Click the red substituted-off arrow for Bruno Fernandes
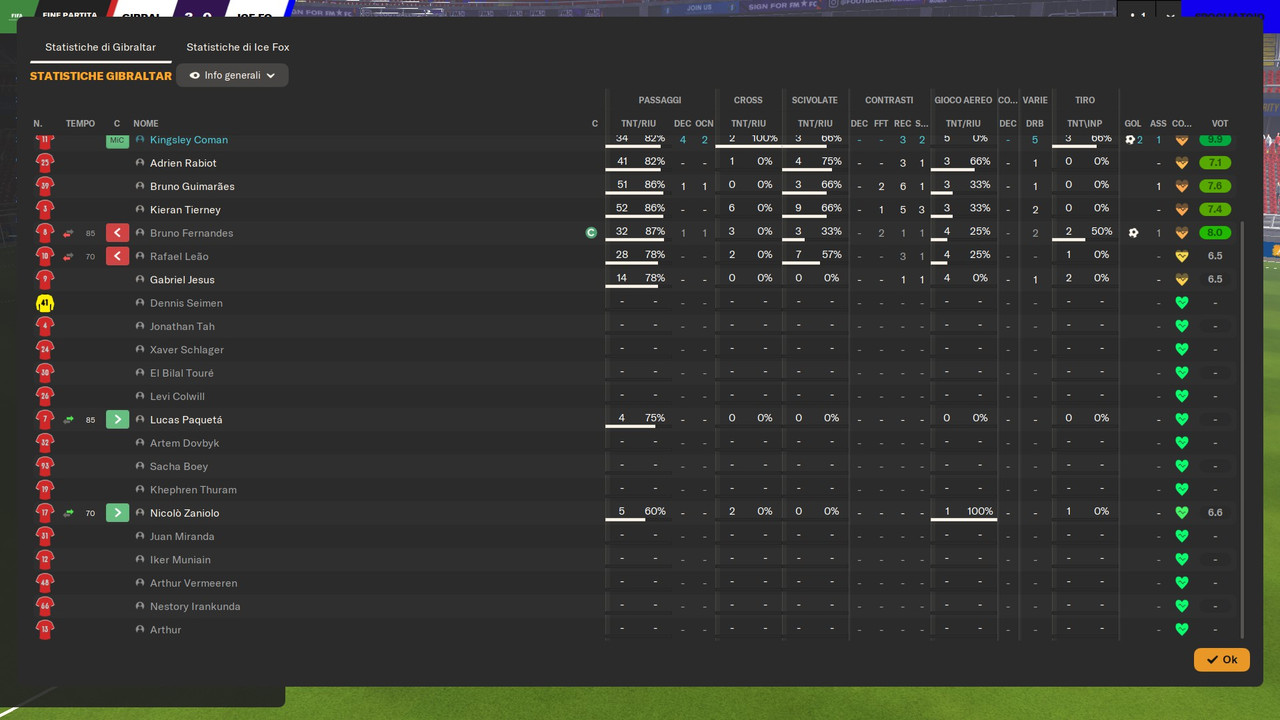 pos(117,233)
